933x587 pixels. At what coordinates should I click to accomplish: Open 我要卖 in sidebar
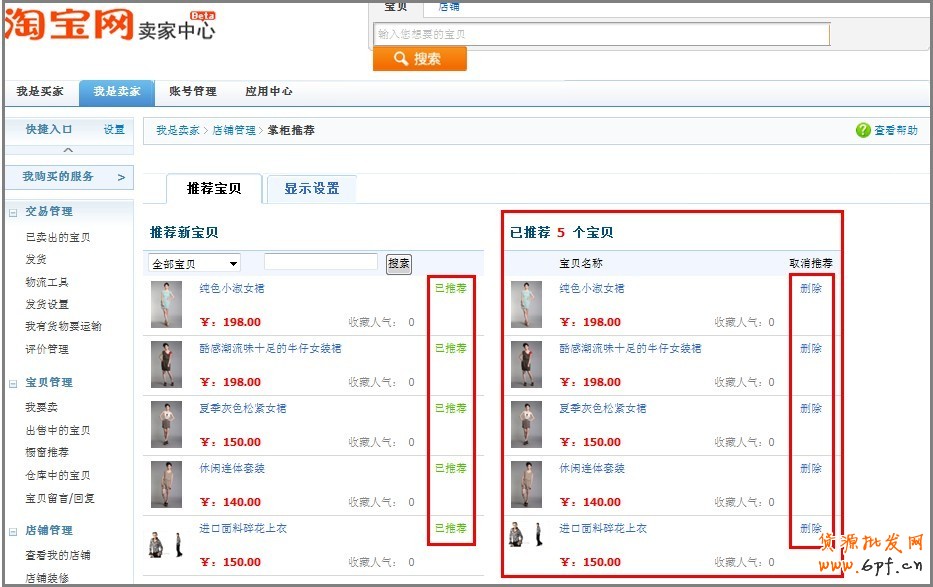point(41,407)
